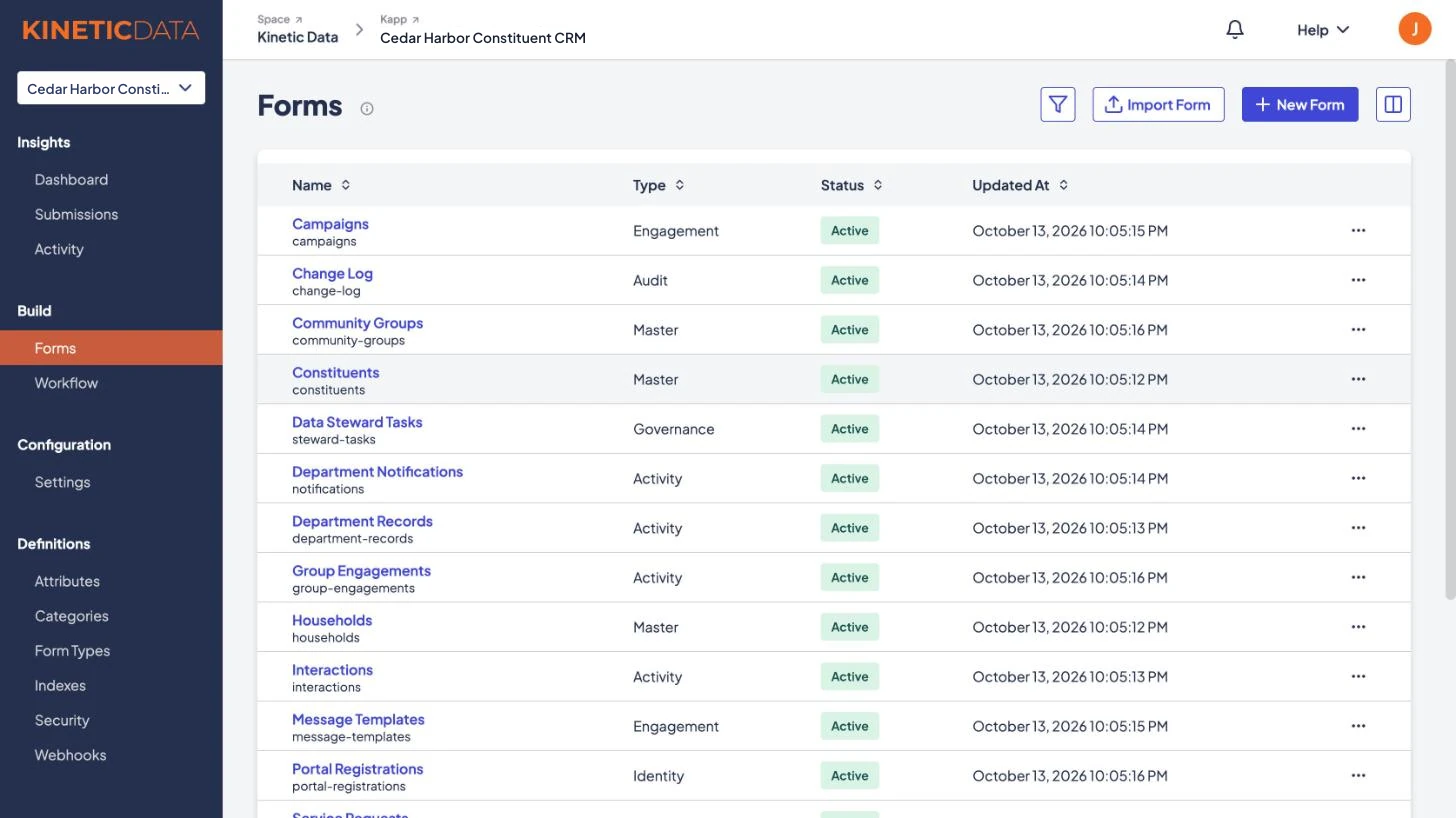Open the Group Engagements form link
The height and width of the screenshot is (818, 1456).
coord(361,571)
